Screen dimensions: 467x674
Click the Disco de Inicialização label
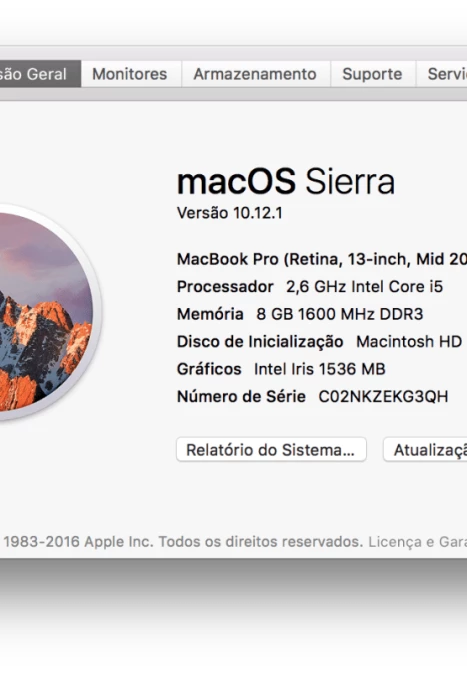tap(260, 342)
